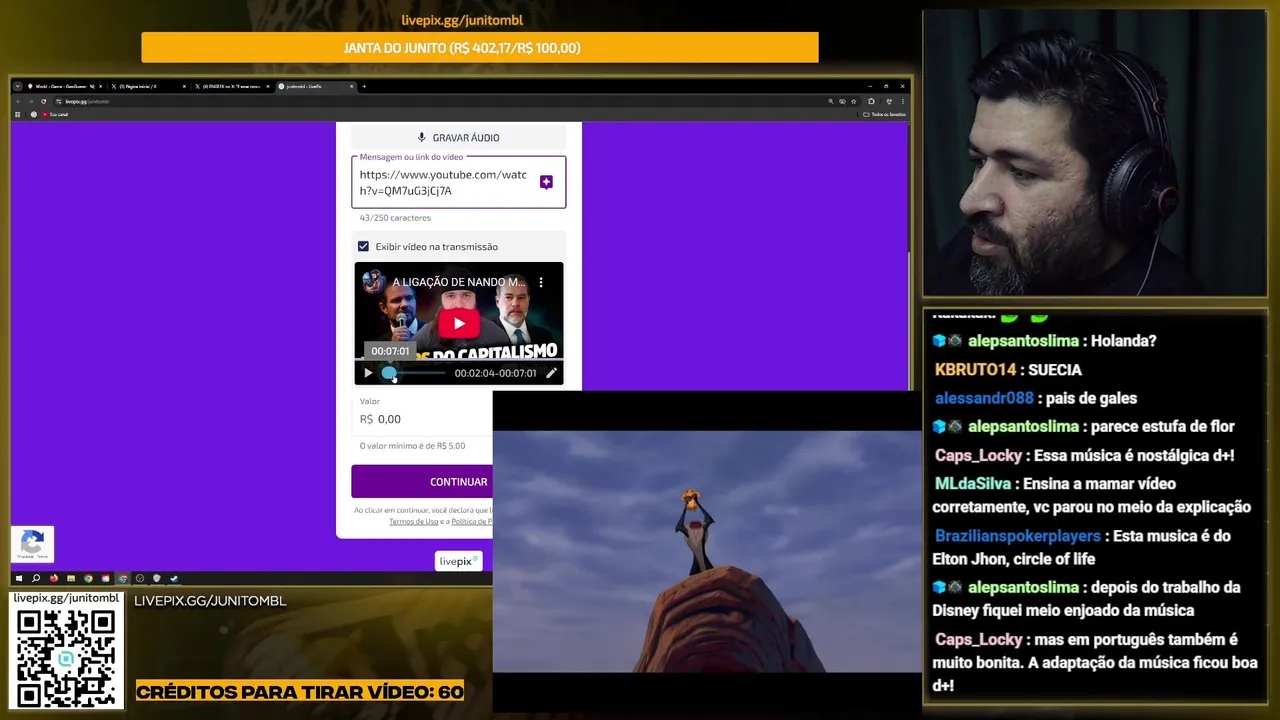Click the Seu canal bookmark
The image size is (1280, 720).
pyautogui.click(x=56, y=114)
